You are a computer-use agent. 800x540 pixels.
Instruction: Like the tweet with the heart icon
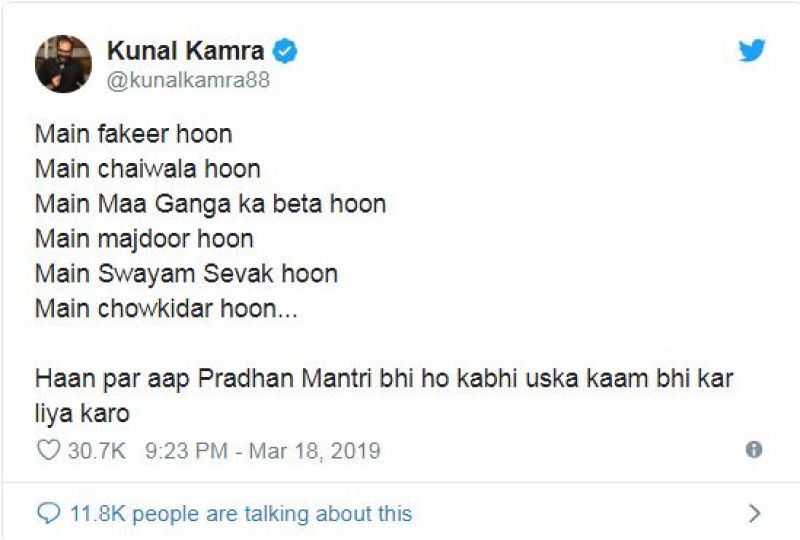[48, 451]
